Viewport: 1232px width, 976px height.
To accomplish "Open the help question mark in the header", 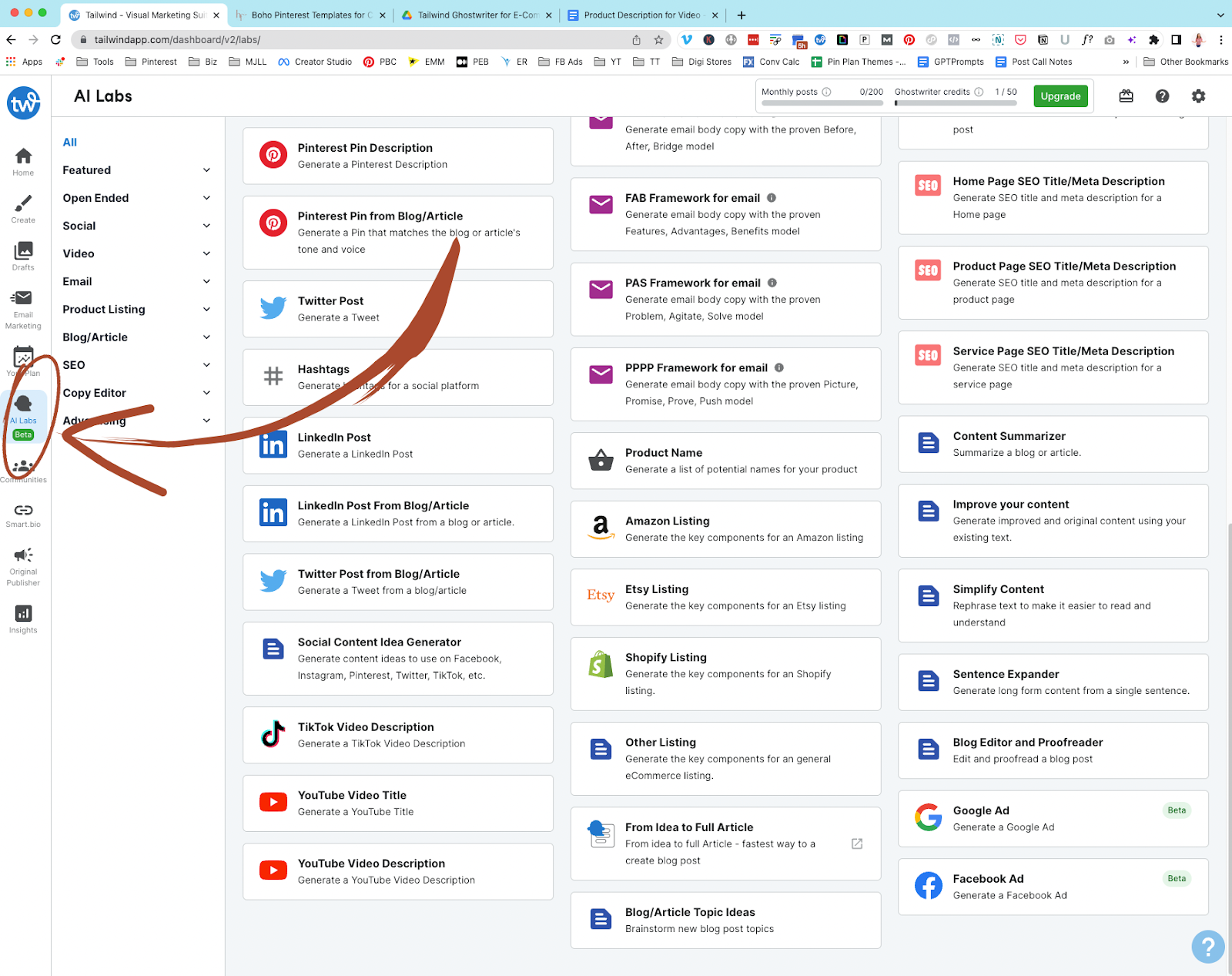I will pyautogui.click(x=1162, y=96).
